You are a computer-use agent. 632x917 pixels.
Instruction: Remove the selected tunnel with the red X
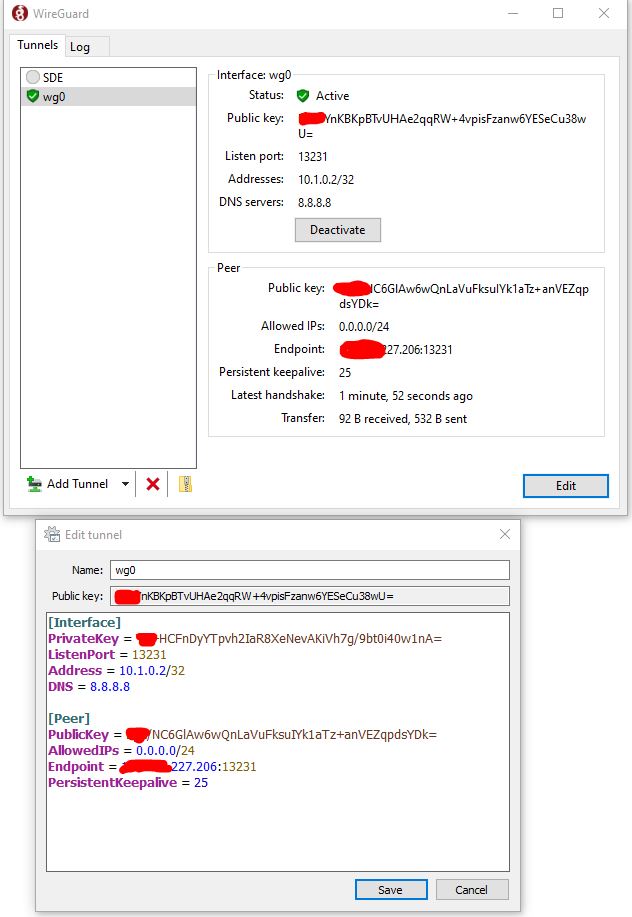point(153,484)
